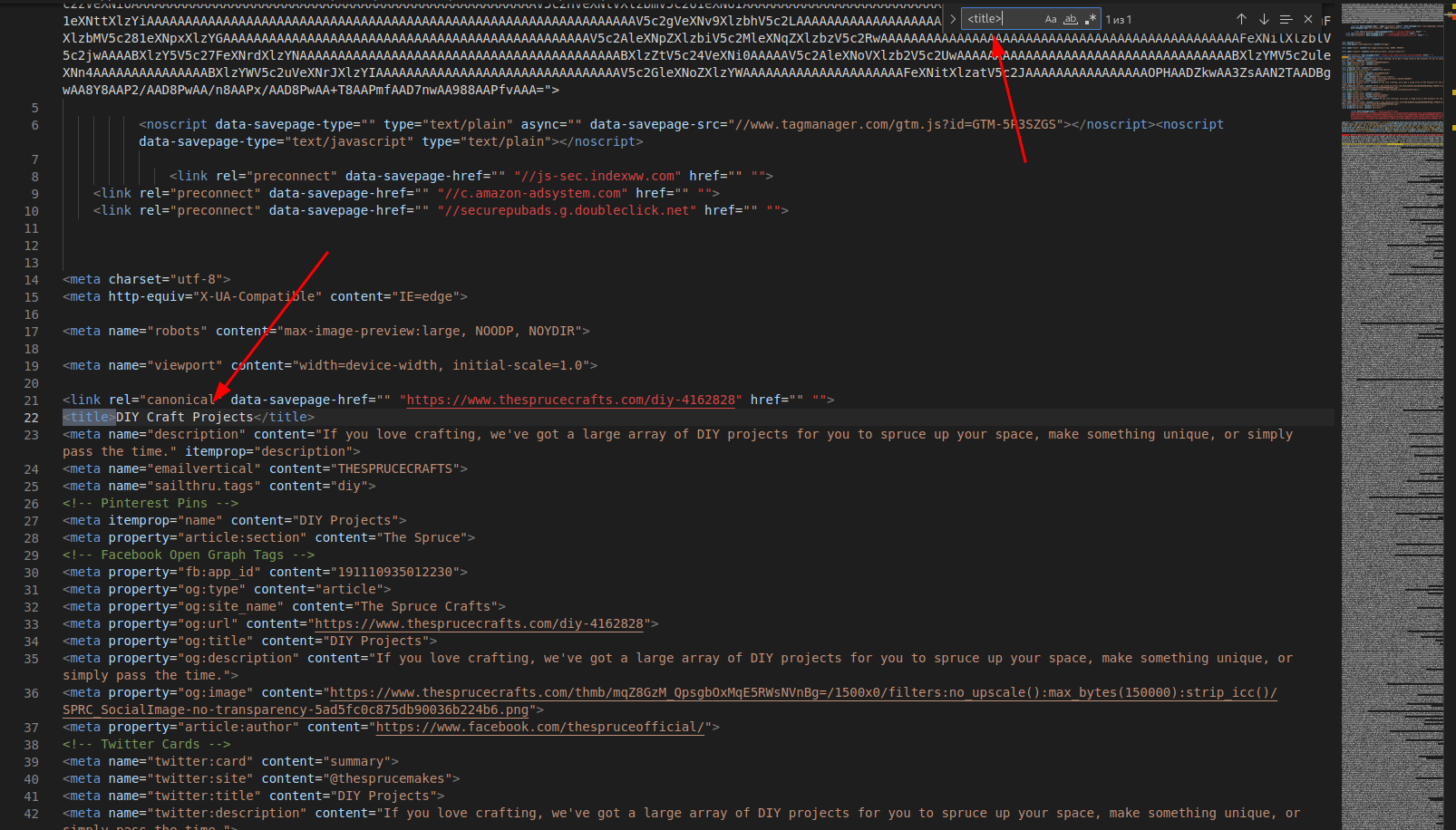This screenshot has width=1456, height=830.
Task: Toggle Match Whole Word option
Action: coord(1071,19)
